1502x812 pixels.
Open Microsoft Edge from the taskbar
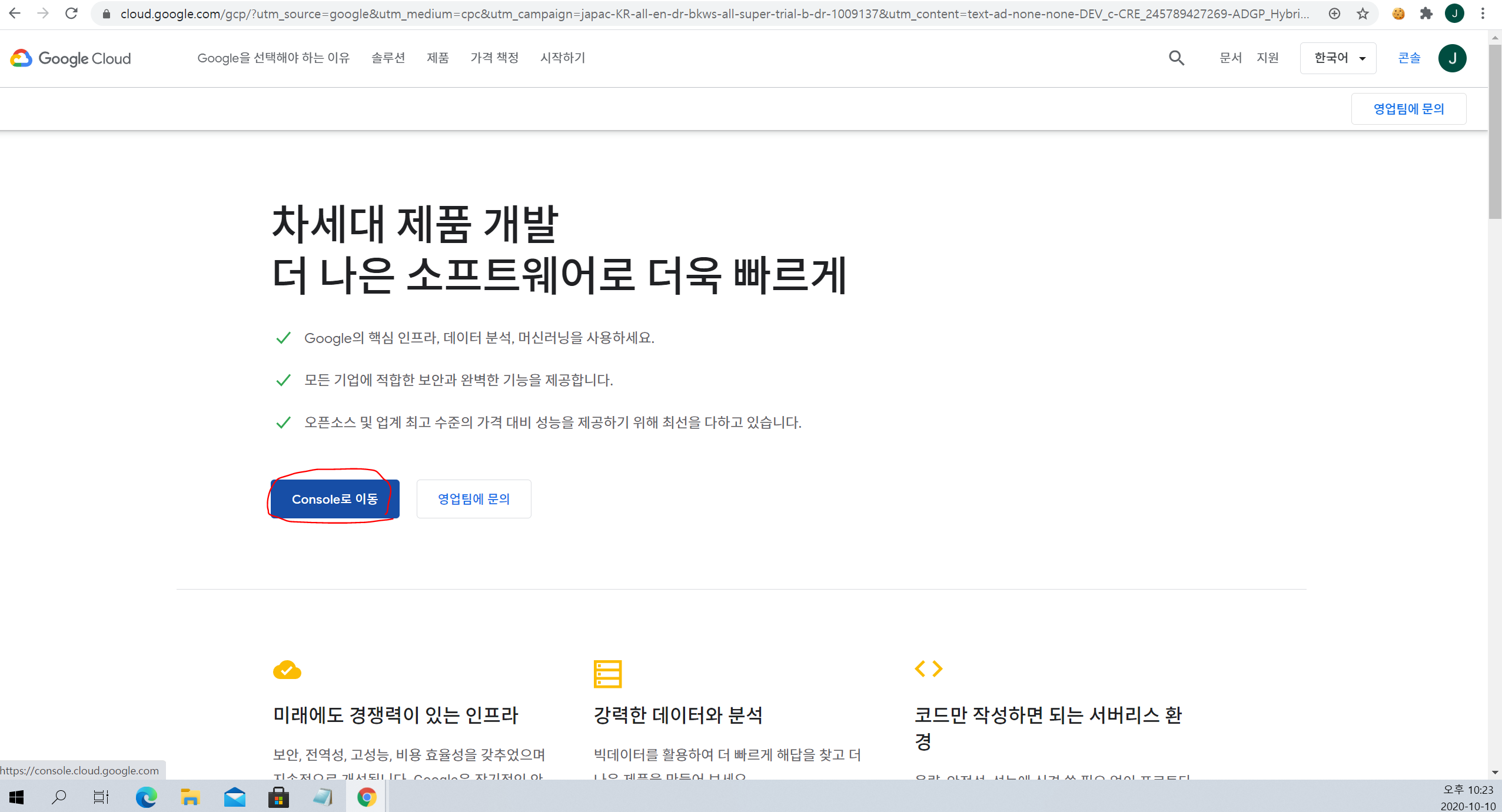pos(146,797)
